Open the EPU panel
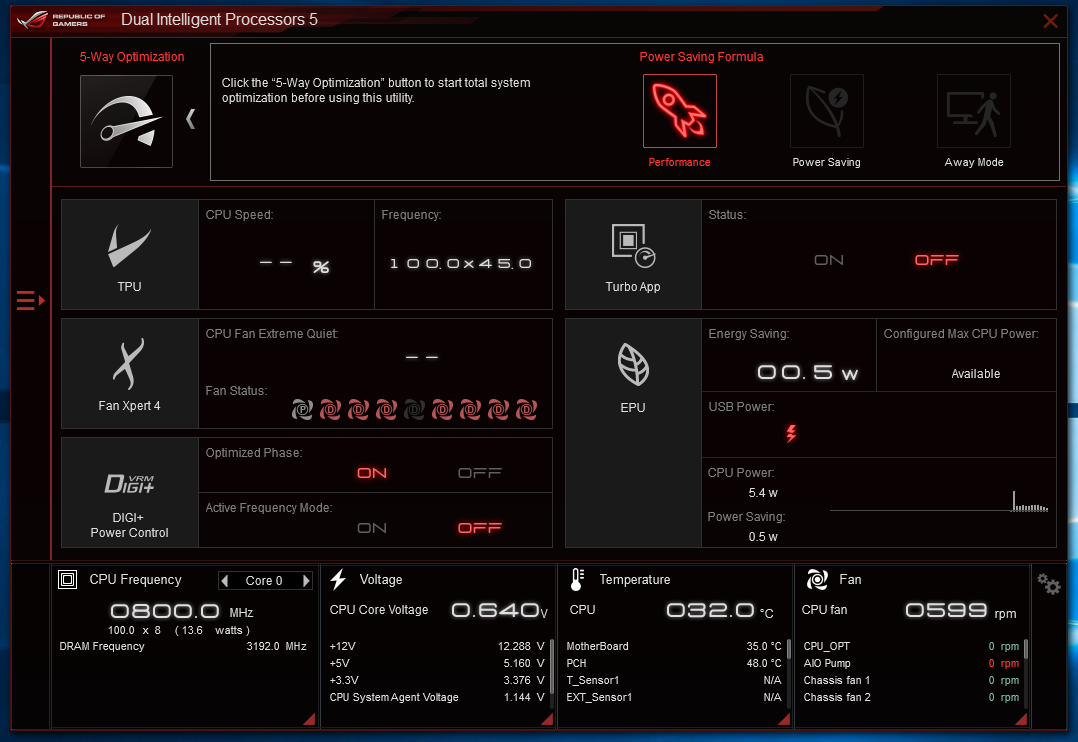The image size is (1078, 742). click(632, 433)
